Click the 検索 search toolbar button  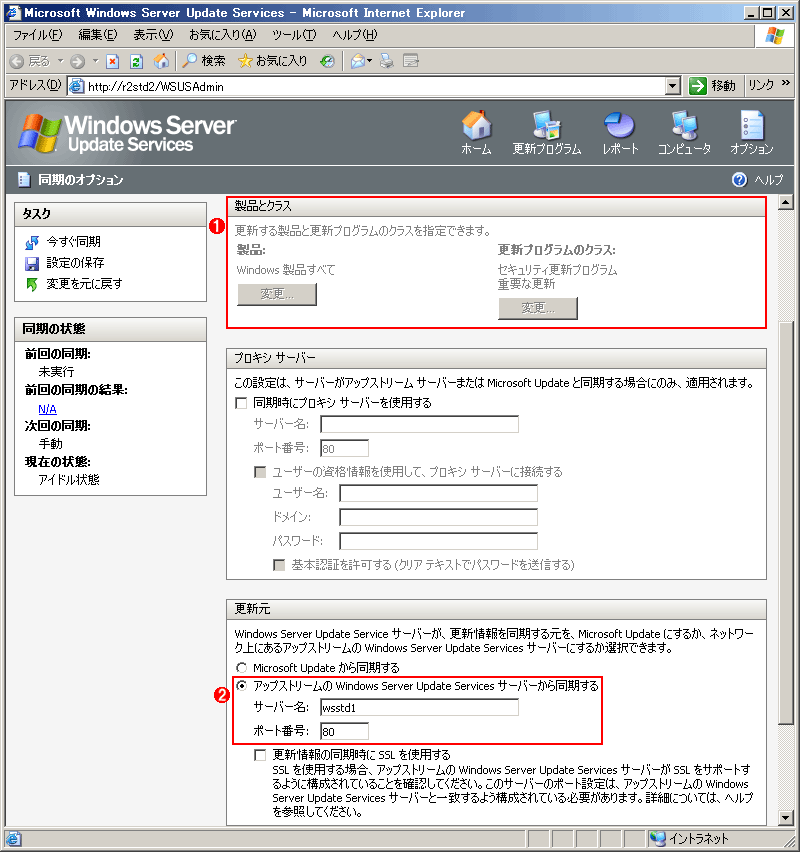[x=203, y=61]
